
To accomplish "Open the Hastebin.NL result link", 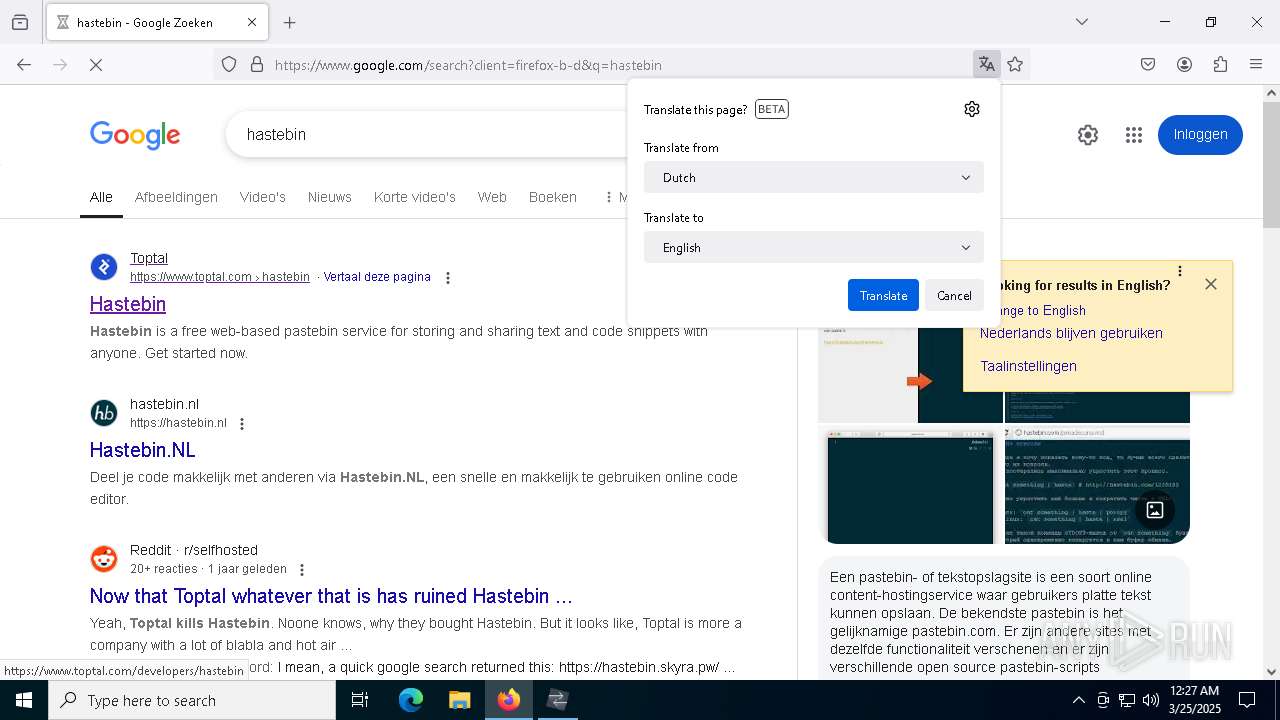I will click(142, 450).
